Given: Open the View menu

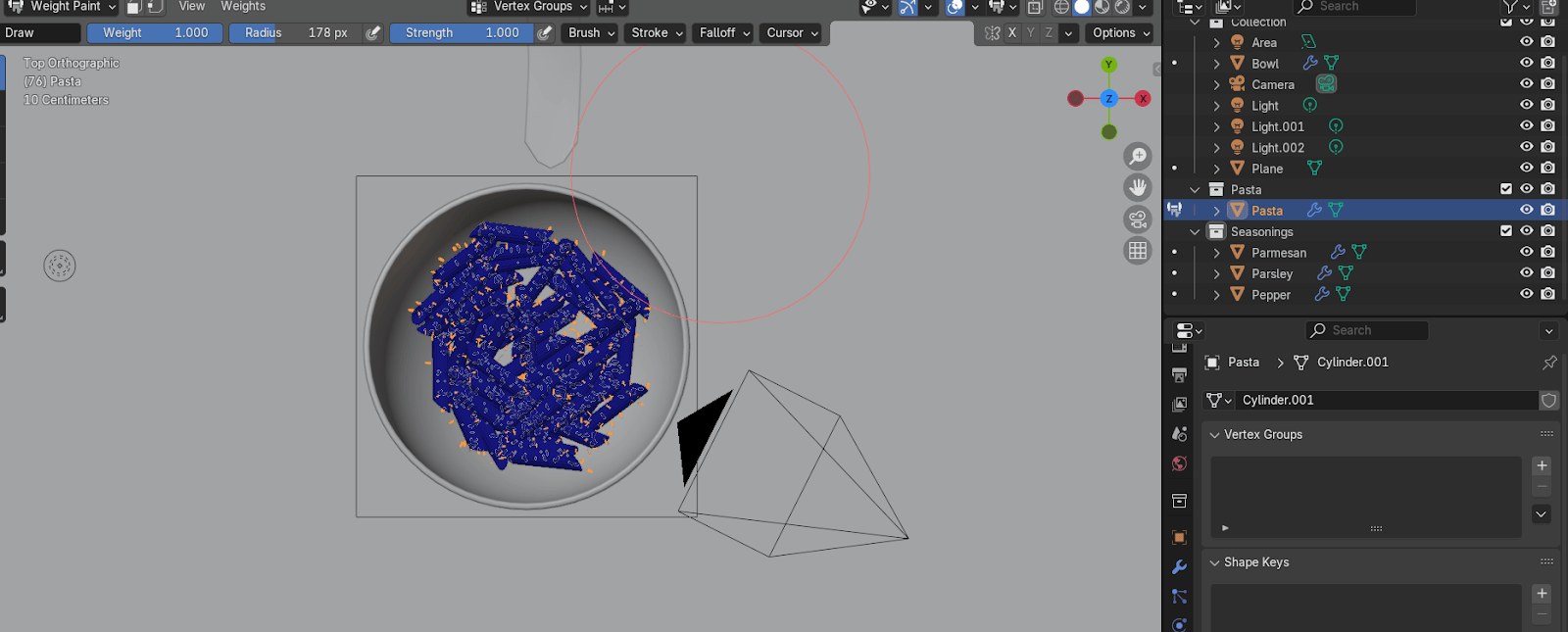Looking at the screenshot, I should pos(192,7).
